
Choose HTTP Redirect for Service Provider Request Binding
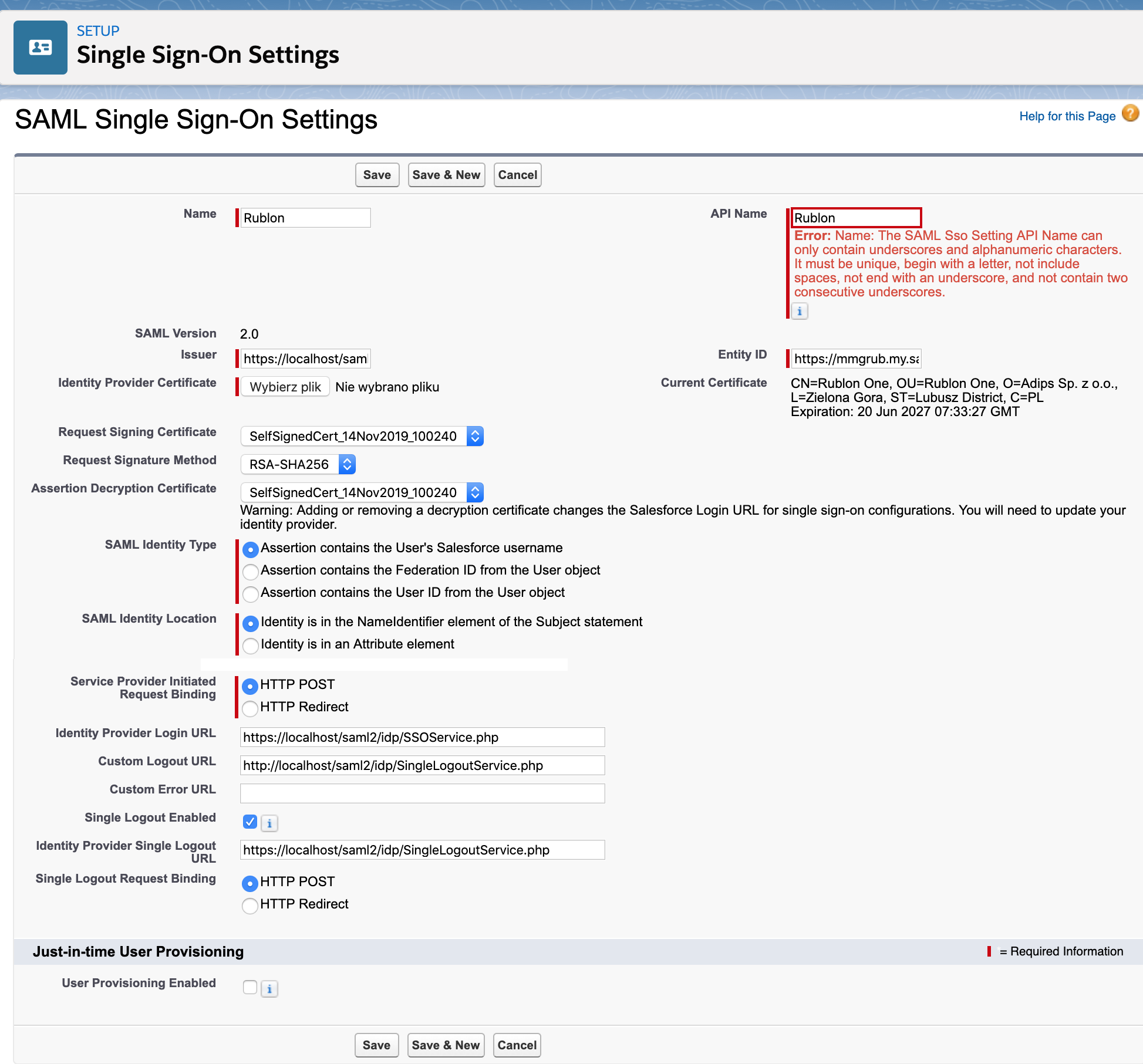pyautogui.click(x=250, y=708)
